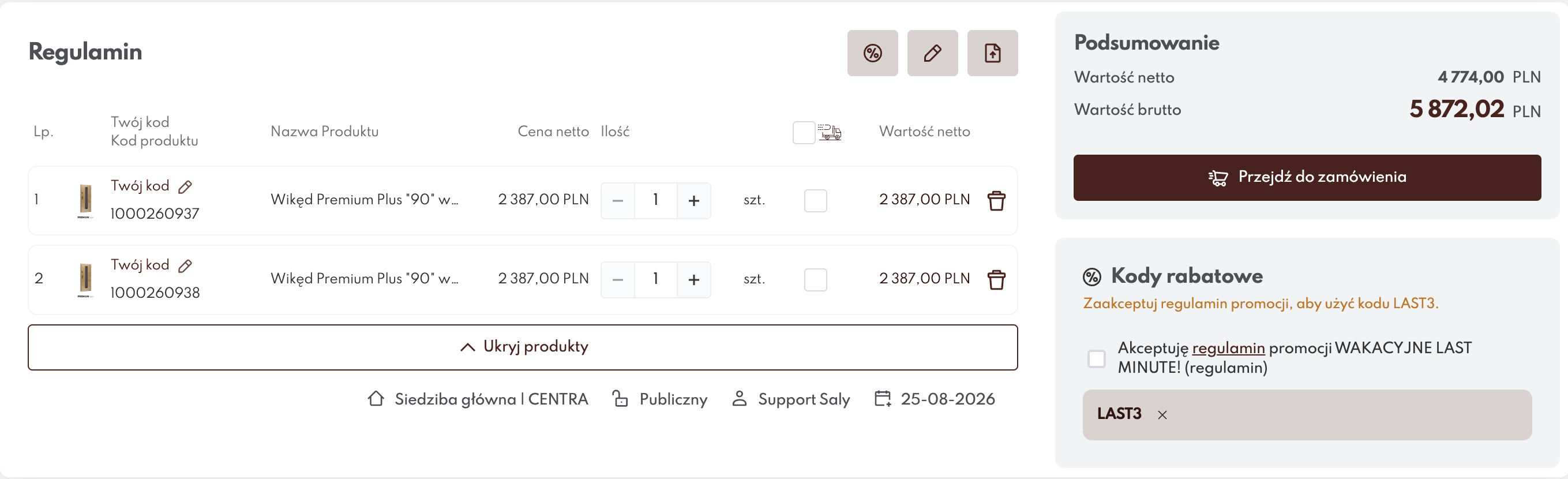Collapse list with Ukryj produkty
This screenshot has height=479, width=1568.
pos(523,347)
